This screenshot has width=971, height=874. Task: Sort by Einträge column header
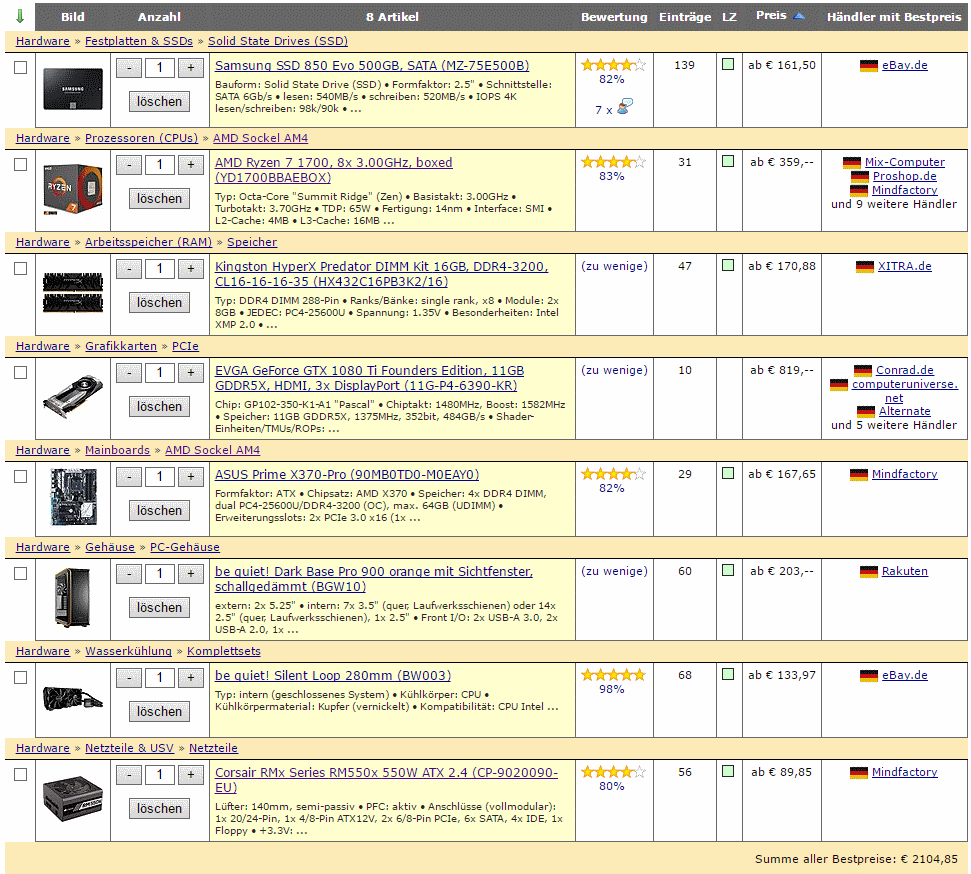click(x=685, y=17)
